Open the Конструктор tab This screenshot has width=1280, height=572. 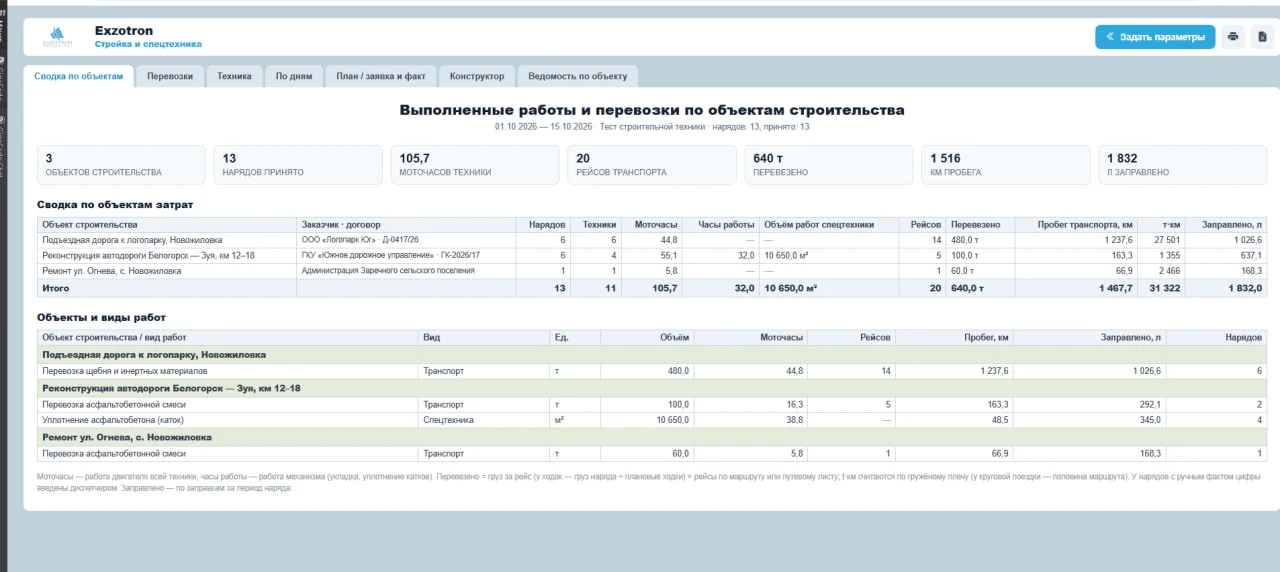(477, 76)
